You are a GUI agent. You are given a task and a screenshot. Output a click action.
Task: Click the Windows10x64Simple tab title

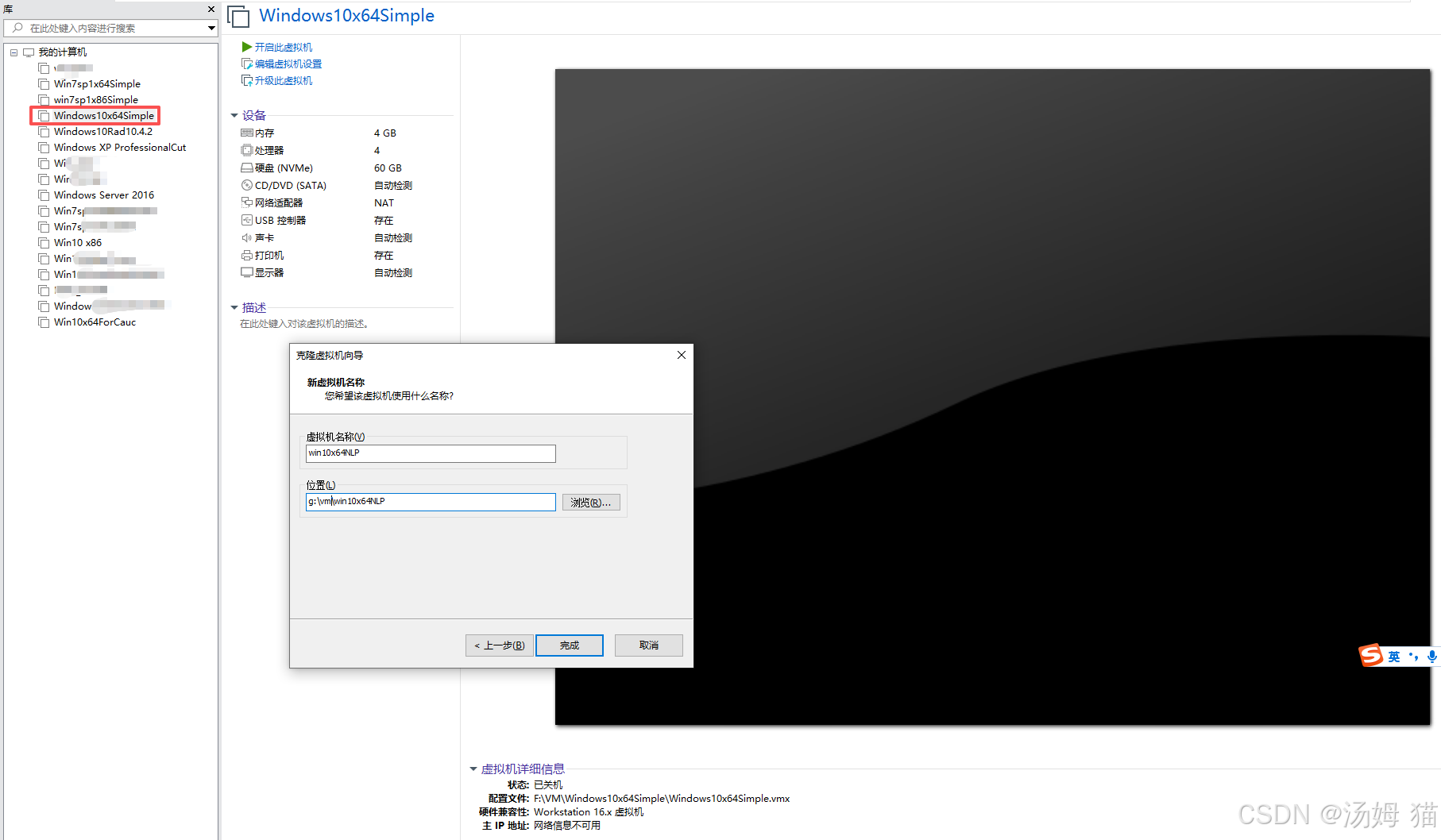[346, 16]
